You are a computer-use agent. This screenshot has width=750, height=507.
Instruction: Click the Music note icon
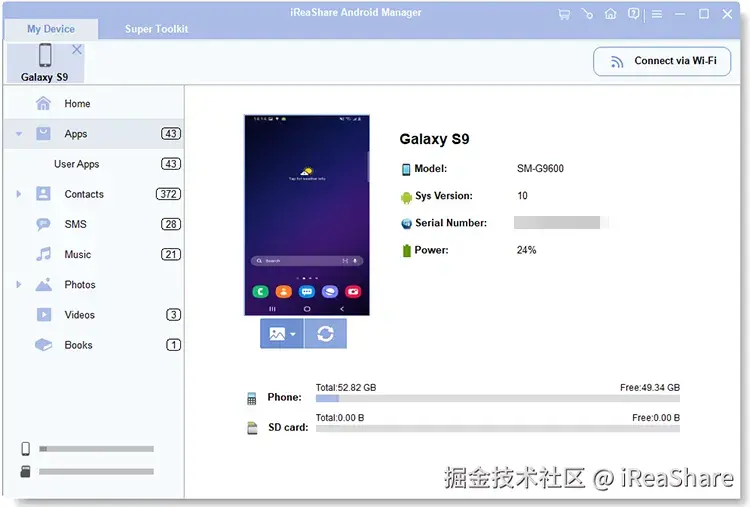point(44,254)
